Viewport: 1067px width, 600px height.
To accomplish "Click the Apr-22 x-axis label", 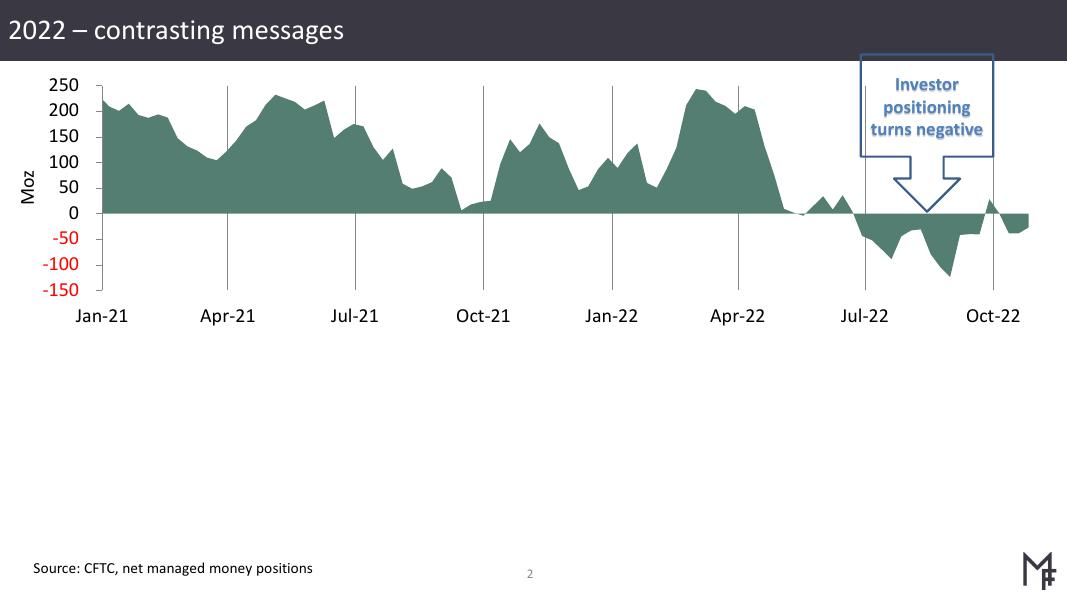I will (x=737, y=316).
